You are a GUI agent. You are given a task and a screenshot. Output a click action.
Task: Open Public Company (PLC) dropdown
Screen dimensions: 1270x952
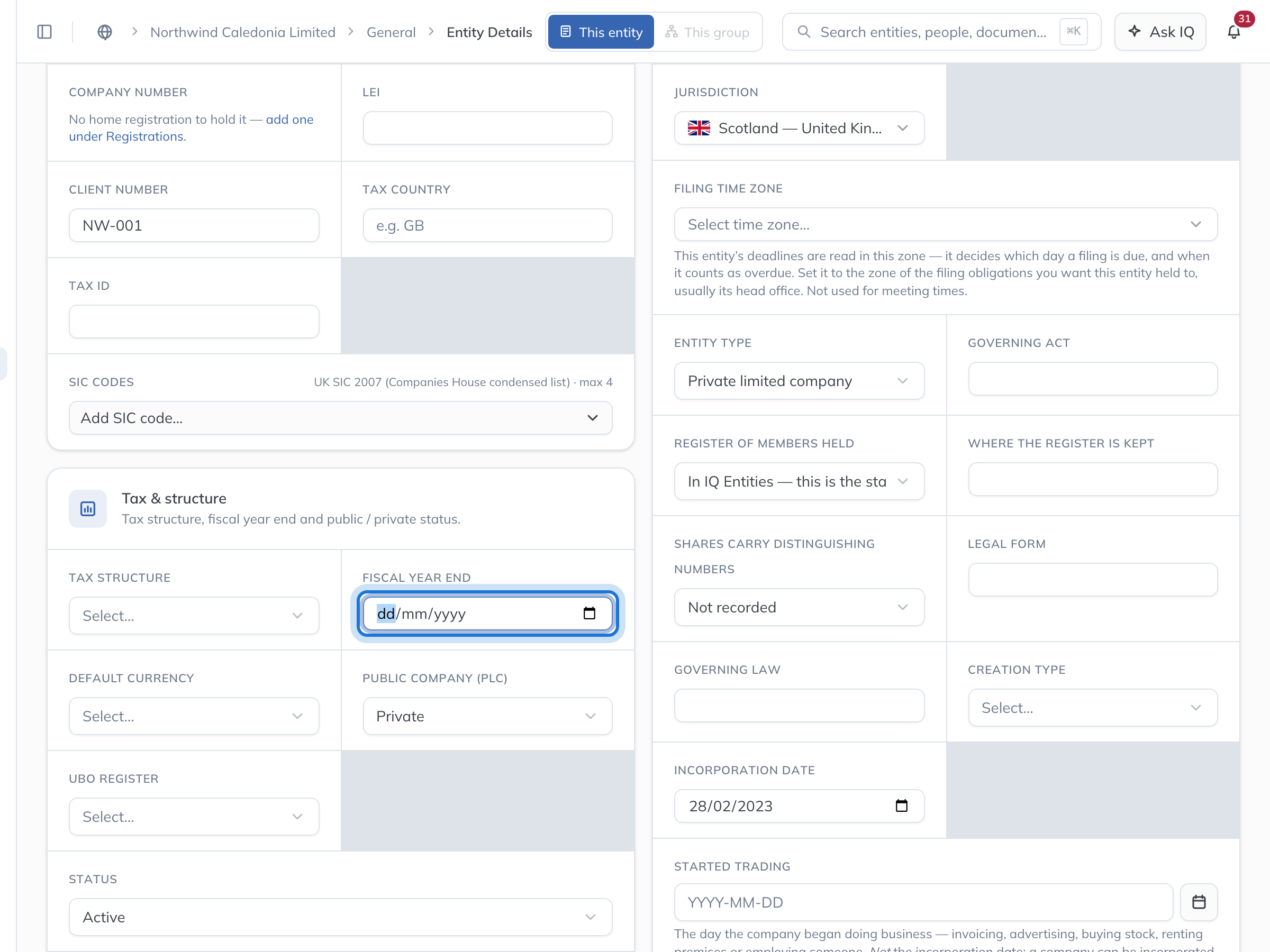pyautogui.click(x=487, y=716)
